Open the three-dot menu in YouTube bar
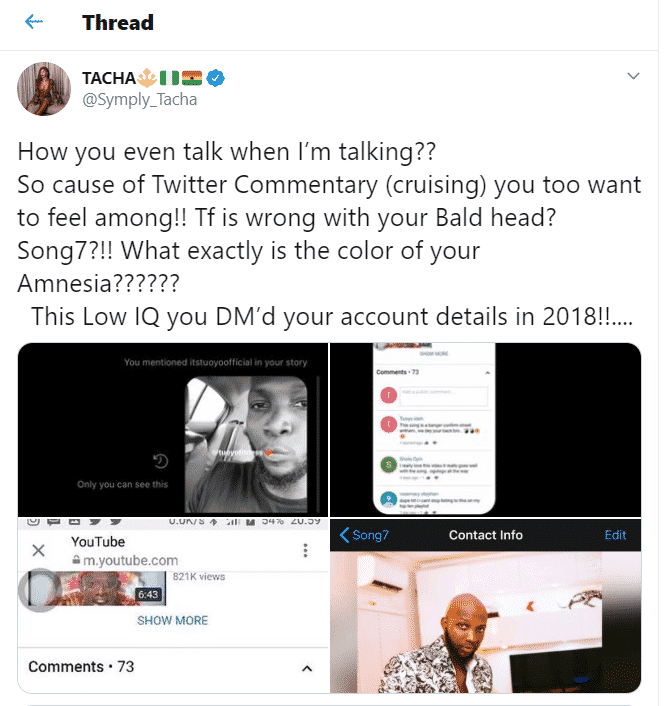The width and height of the screenshot is (670, 706). tap(305, 550)
